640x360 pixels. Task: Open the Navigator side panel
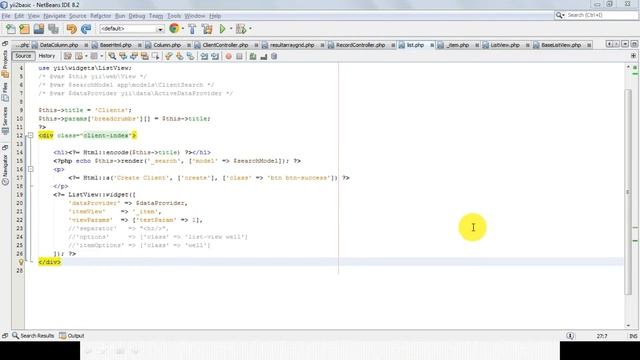pyautogui.click(x=5, y=169)
